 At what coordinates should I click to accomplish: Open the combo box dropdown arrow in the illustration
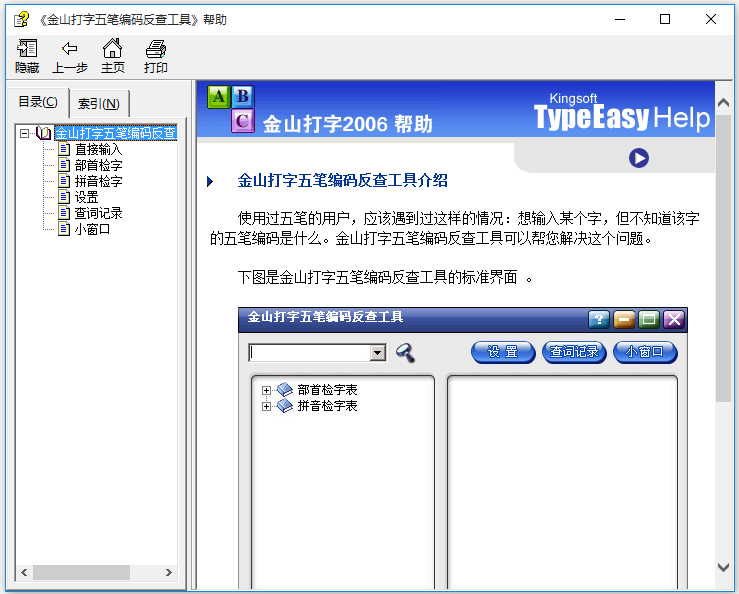[377, 353]
